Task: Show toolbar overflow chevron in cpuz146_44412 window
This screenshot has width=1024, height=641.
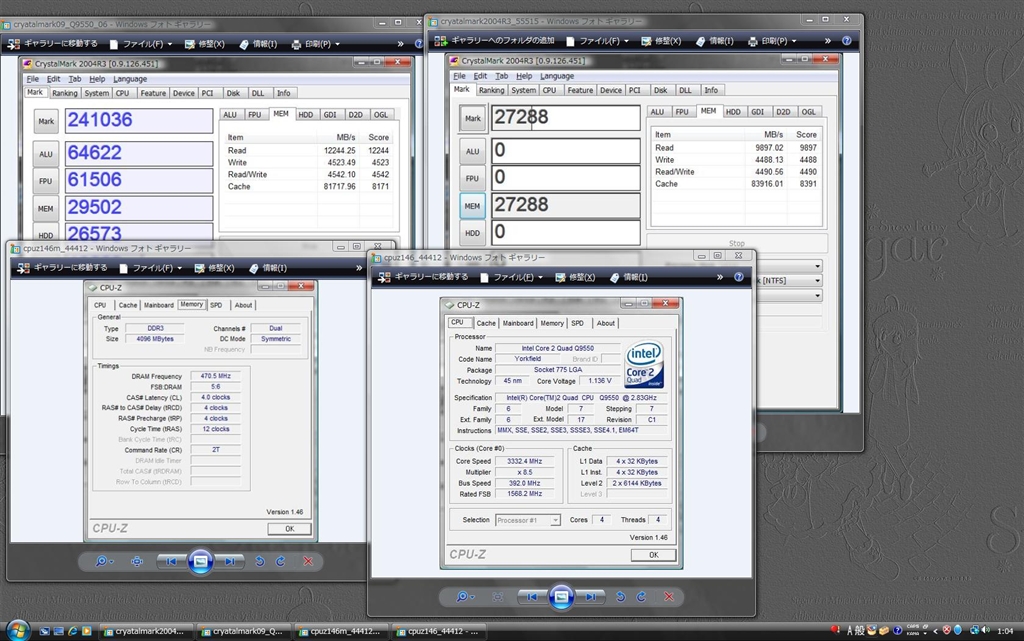Action: point(720,277)
